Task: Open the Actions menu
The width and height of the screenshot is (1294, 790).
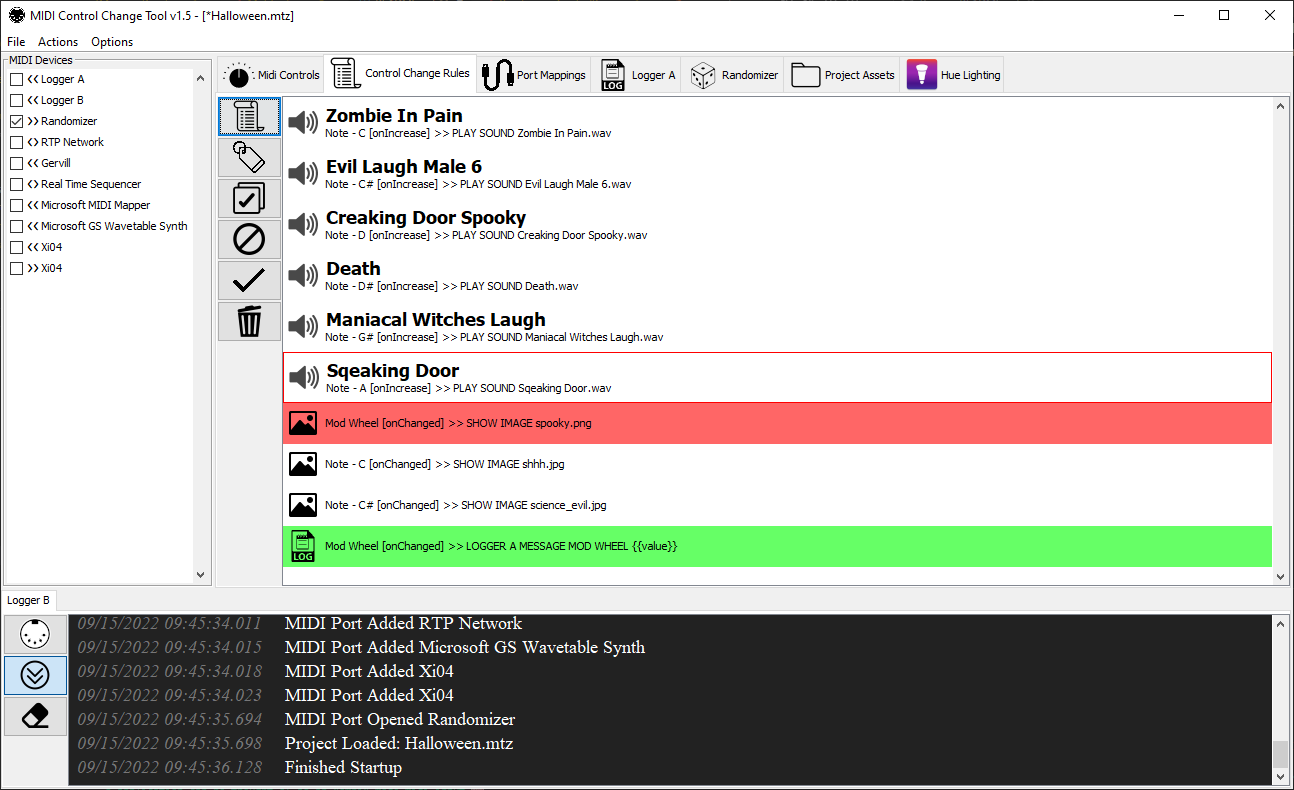Action: click(x=58, y=42)
